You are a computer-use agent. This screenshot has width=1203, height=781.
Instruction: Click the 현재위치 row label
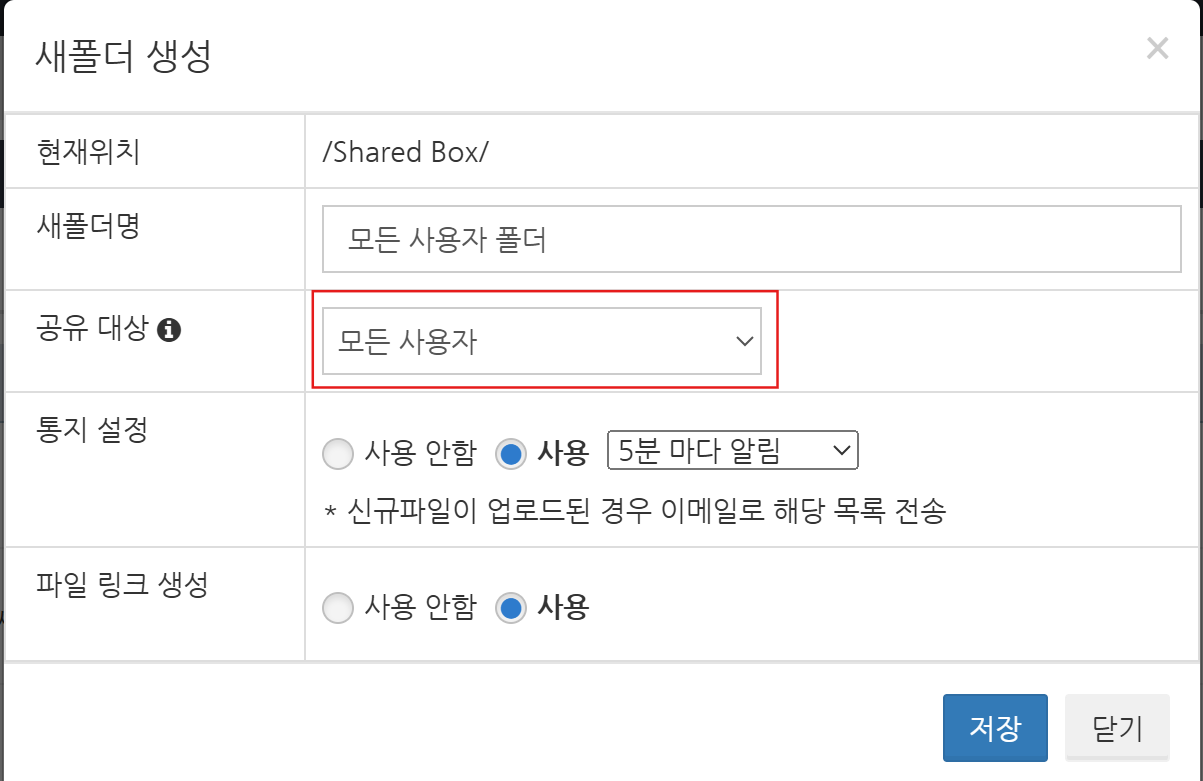[88, 152]
